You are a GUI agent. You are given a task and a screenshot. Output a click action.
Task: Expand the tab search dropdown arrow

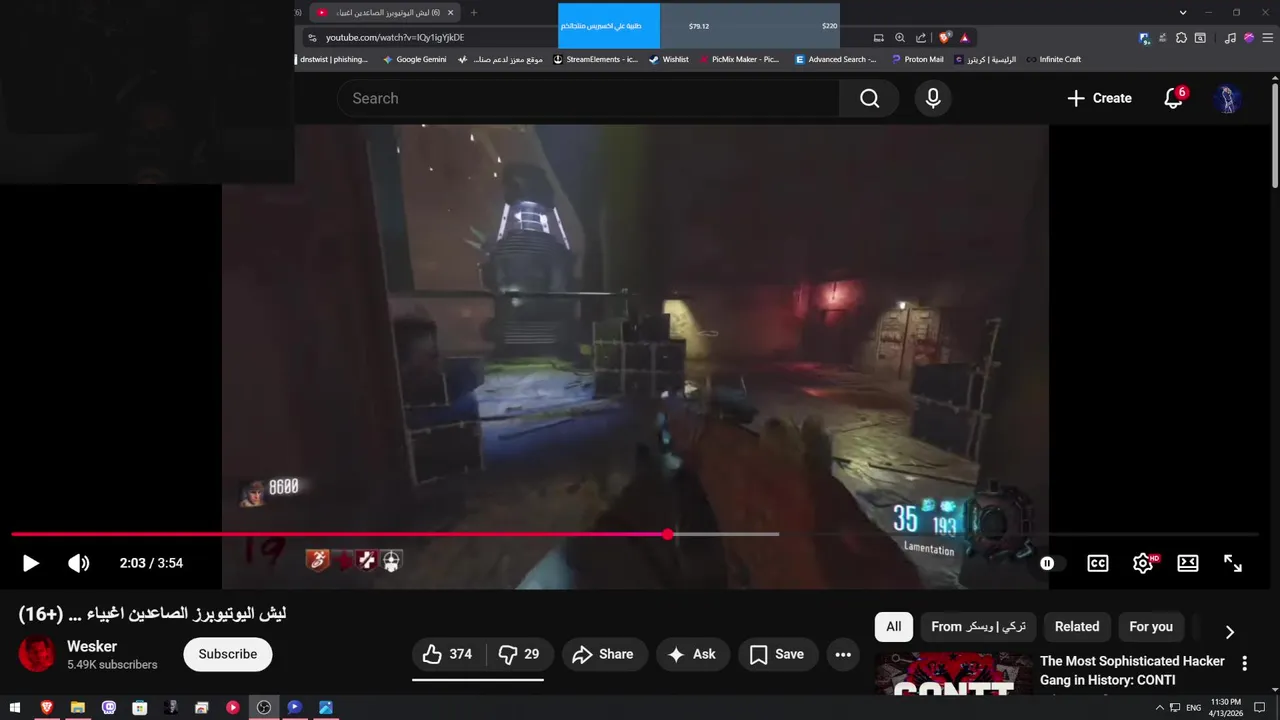coord(1183,13)
